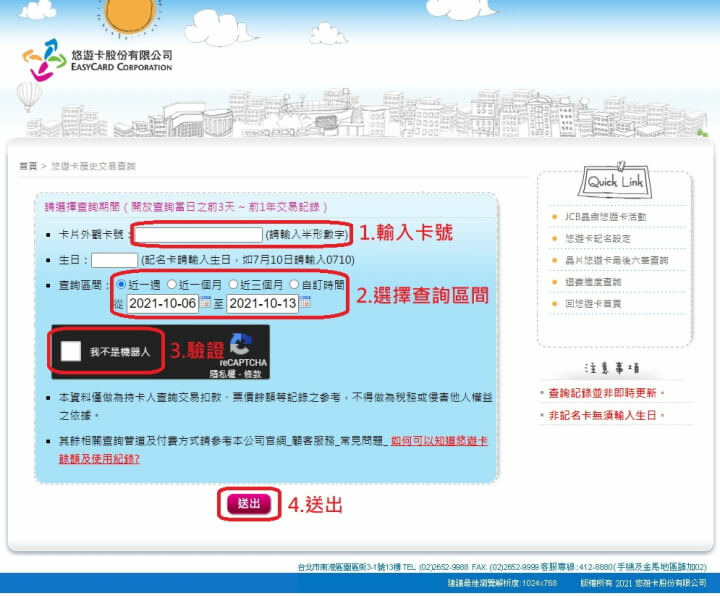Viewport: 720px width, 596px height.
Task: Focus the 生日 birthday input field
Action: click(114, 260)
